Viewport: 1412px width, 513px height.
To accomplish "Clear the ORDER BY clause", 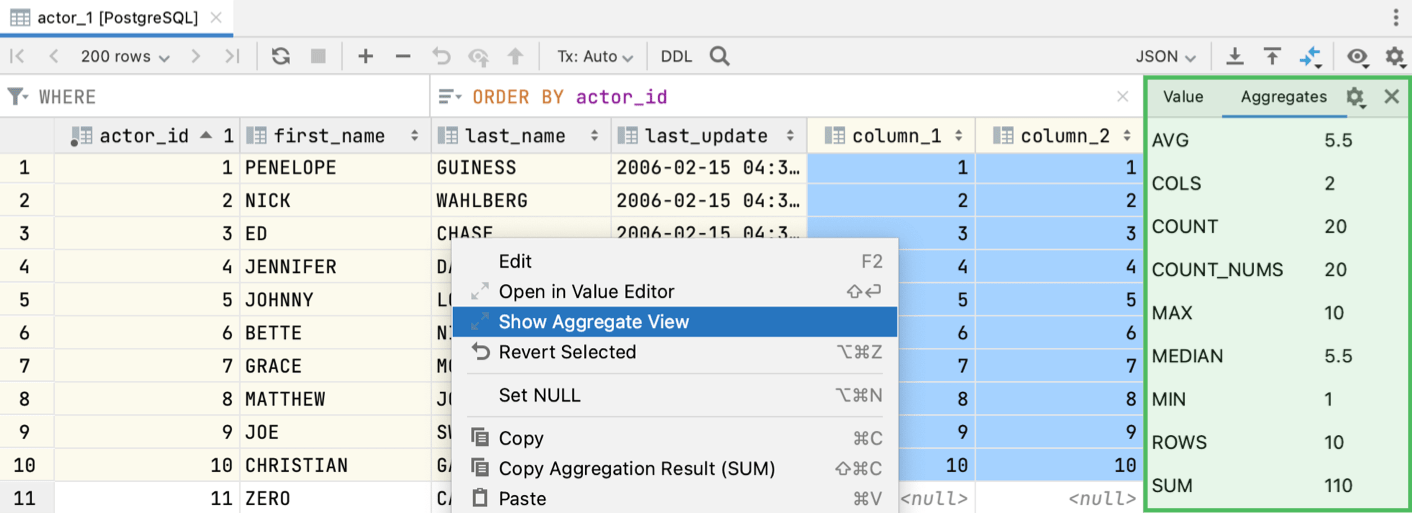I will pos(1123,97).
